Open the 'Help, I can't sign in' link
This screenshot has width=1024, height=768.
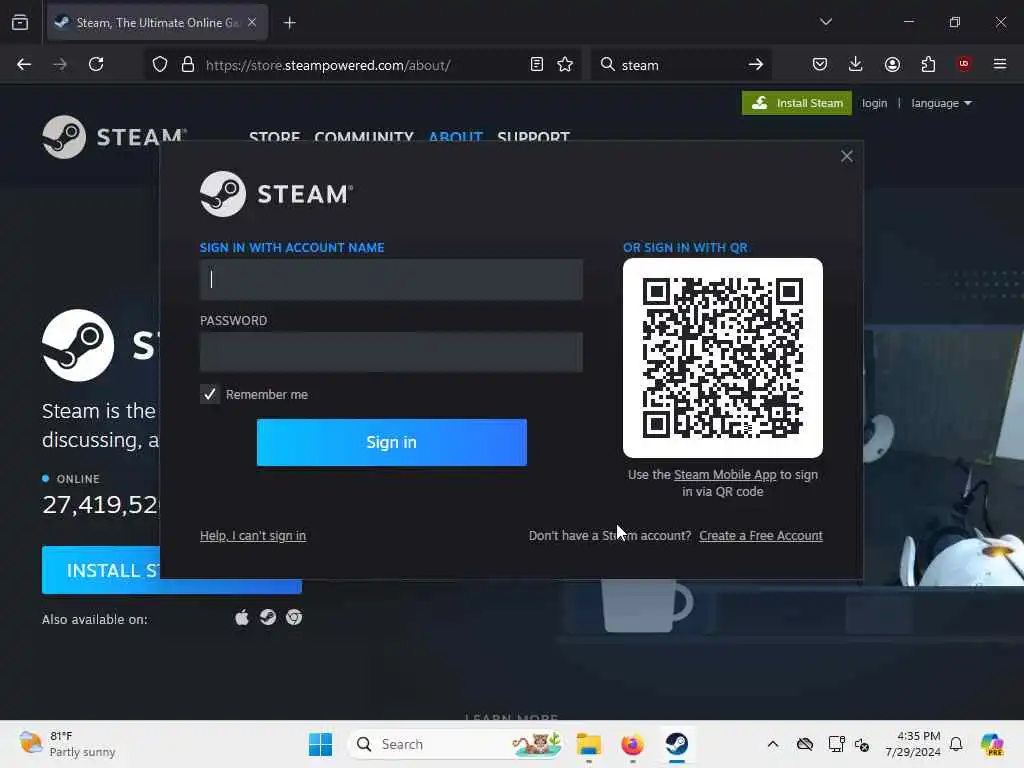[x=253, y=536]
